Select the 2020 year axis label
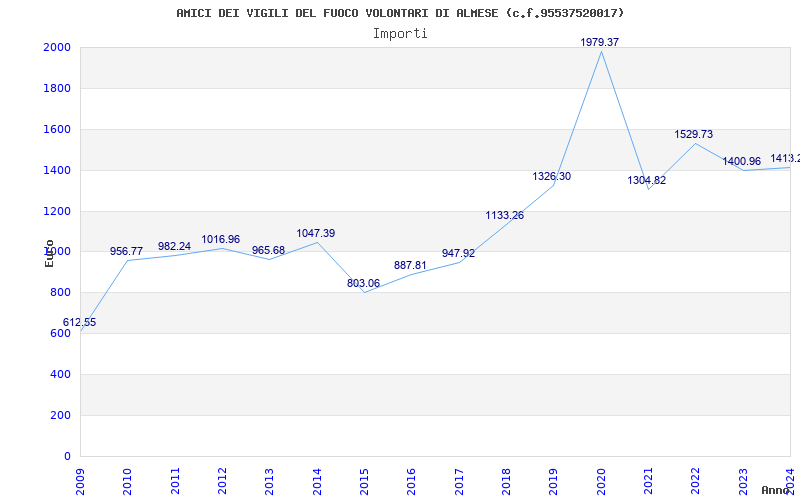The image size is (800, 500). (601, 482)
